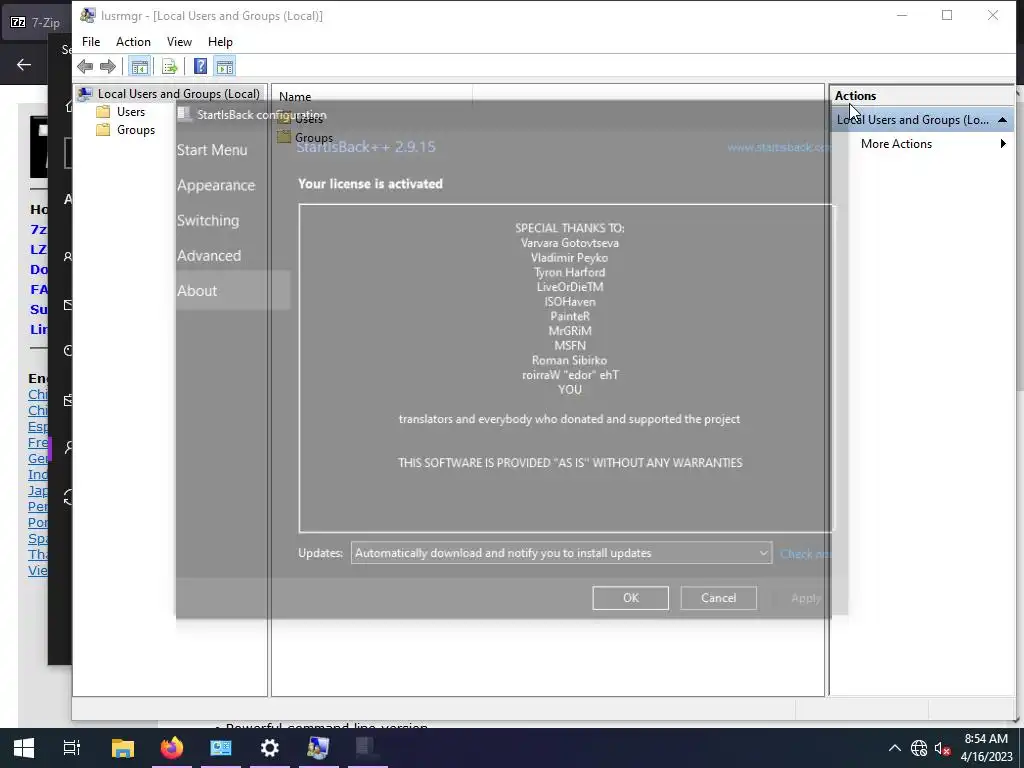Image resolution: width=1024 pixels, height=768 pixels.
Task: Open www.startisback.com link
Action: [780, 148]
